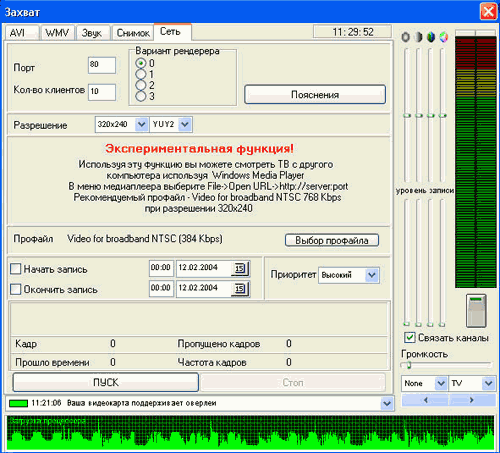The width and height of the screenshot is (500, 453).
Task: Click the half-shaded contrast icon
Action: coord(418,37)
